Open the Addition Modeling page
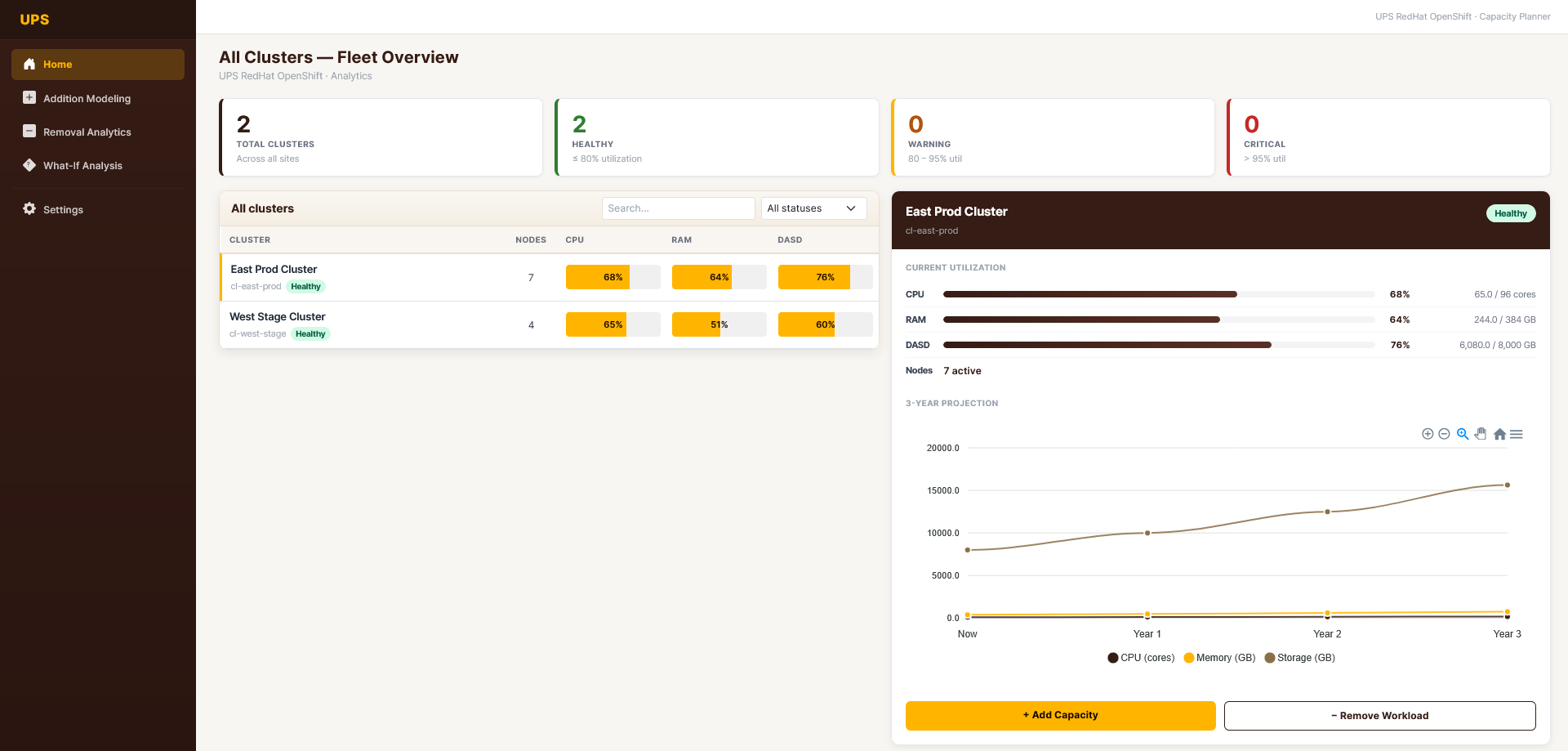Screen dimensions: 1568x756 pyautogui.click(x=98, y=98)
